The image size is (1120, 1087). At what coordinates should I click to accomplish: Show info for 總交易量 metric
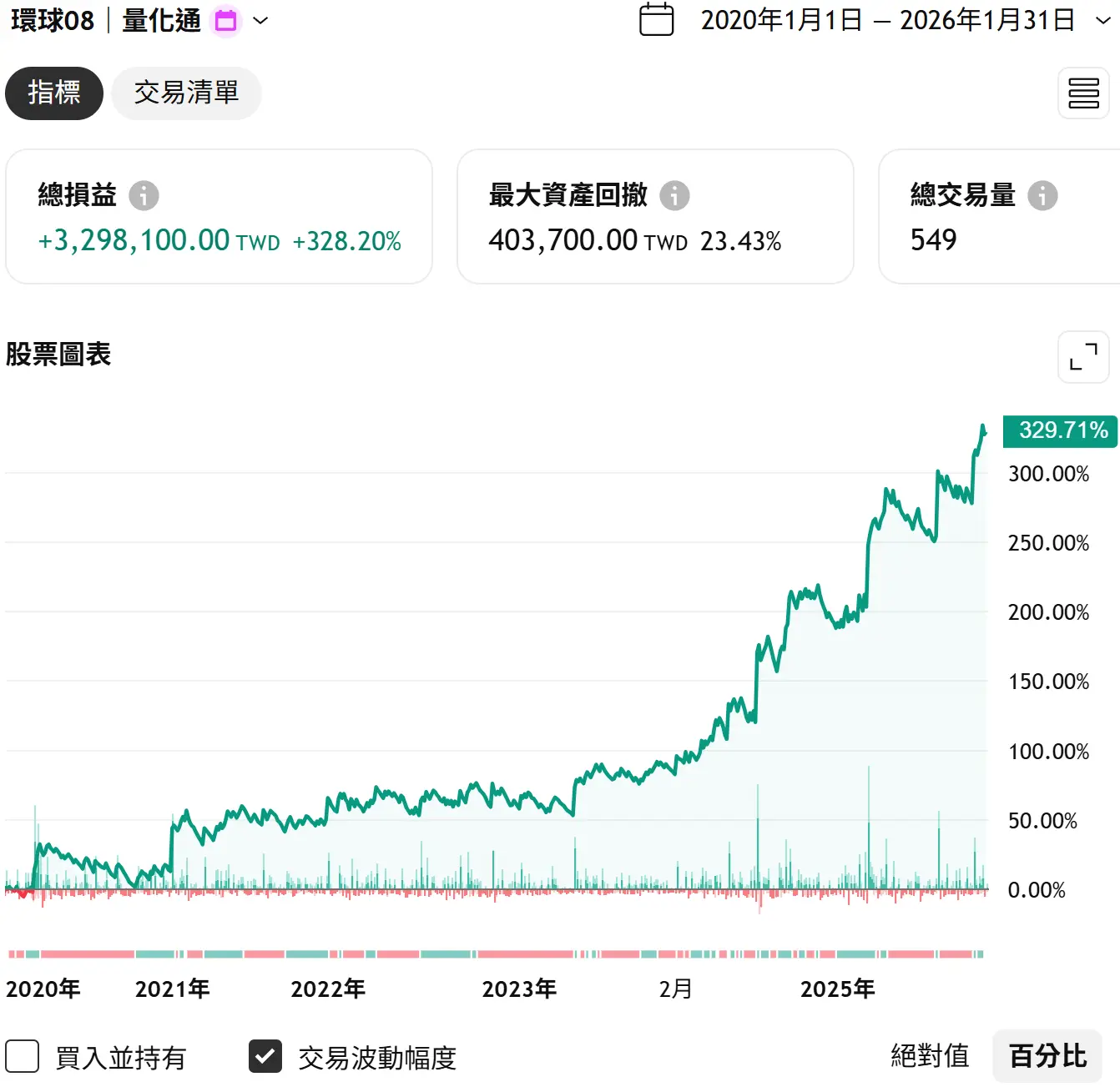point(1042,195)
